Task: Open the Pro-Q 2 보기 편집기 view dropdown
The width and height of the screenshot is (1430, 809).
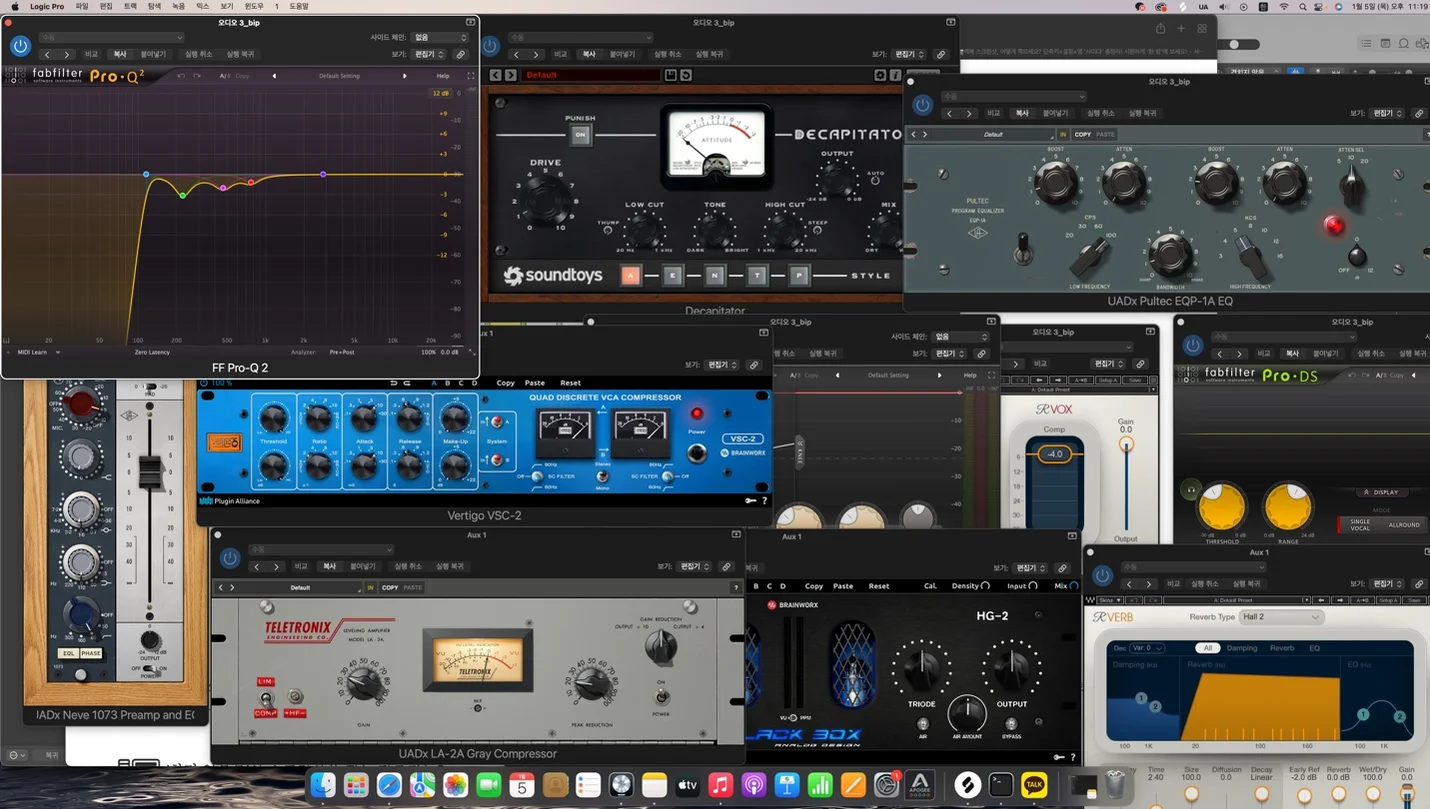Action: [429, 54]
